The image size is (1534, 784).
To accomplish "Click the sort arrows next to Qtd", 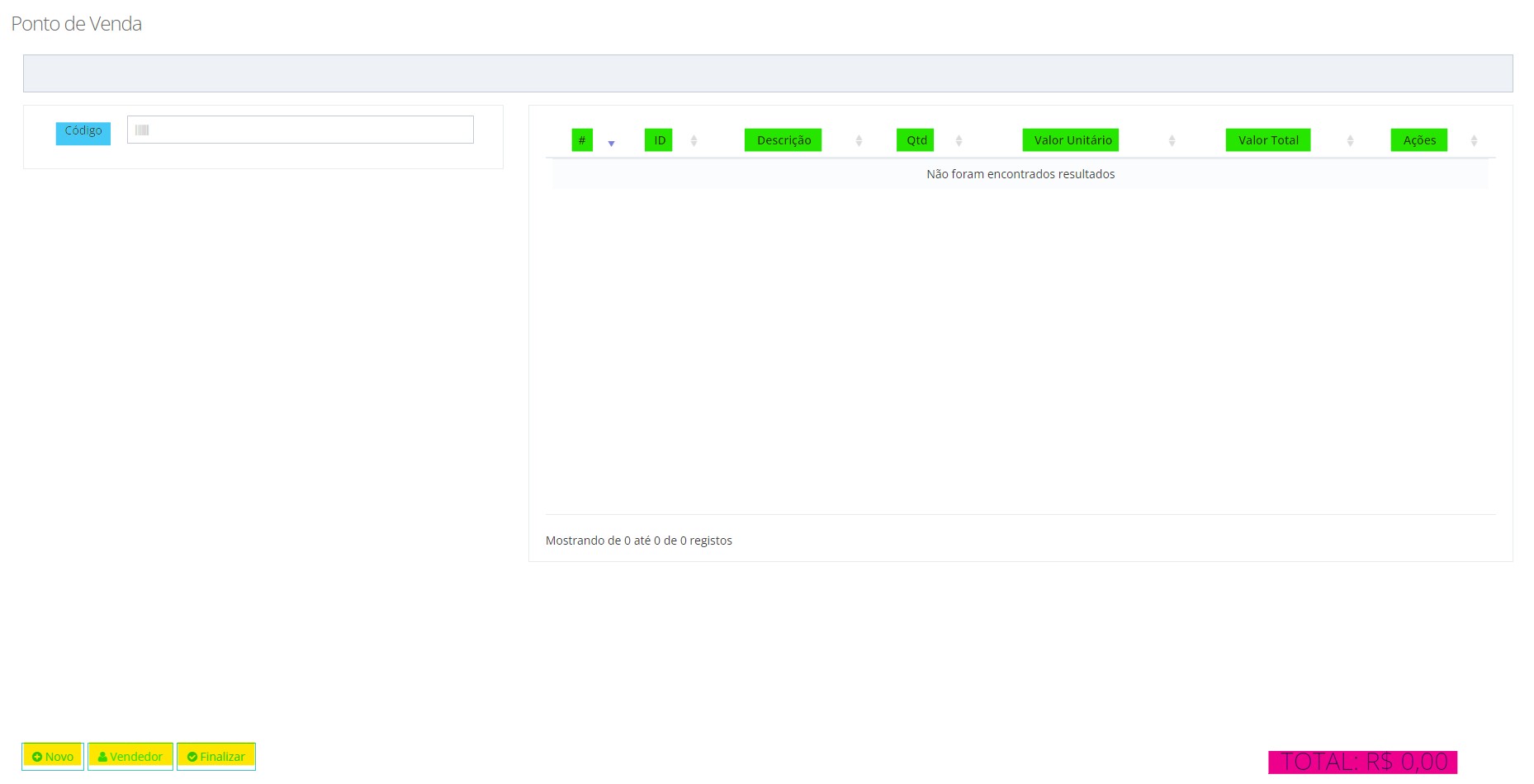I will click(x=959, y=141).
